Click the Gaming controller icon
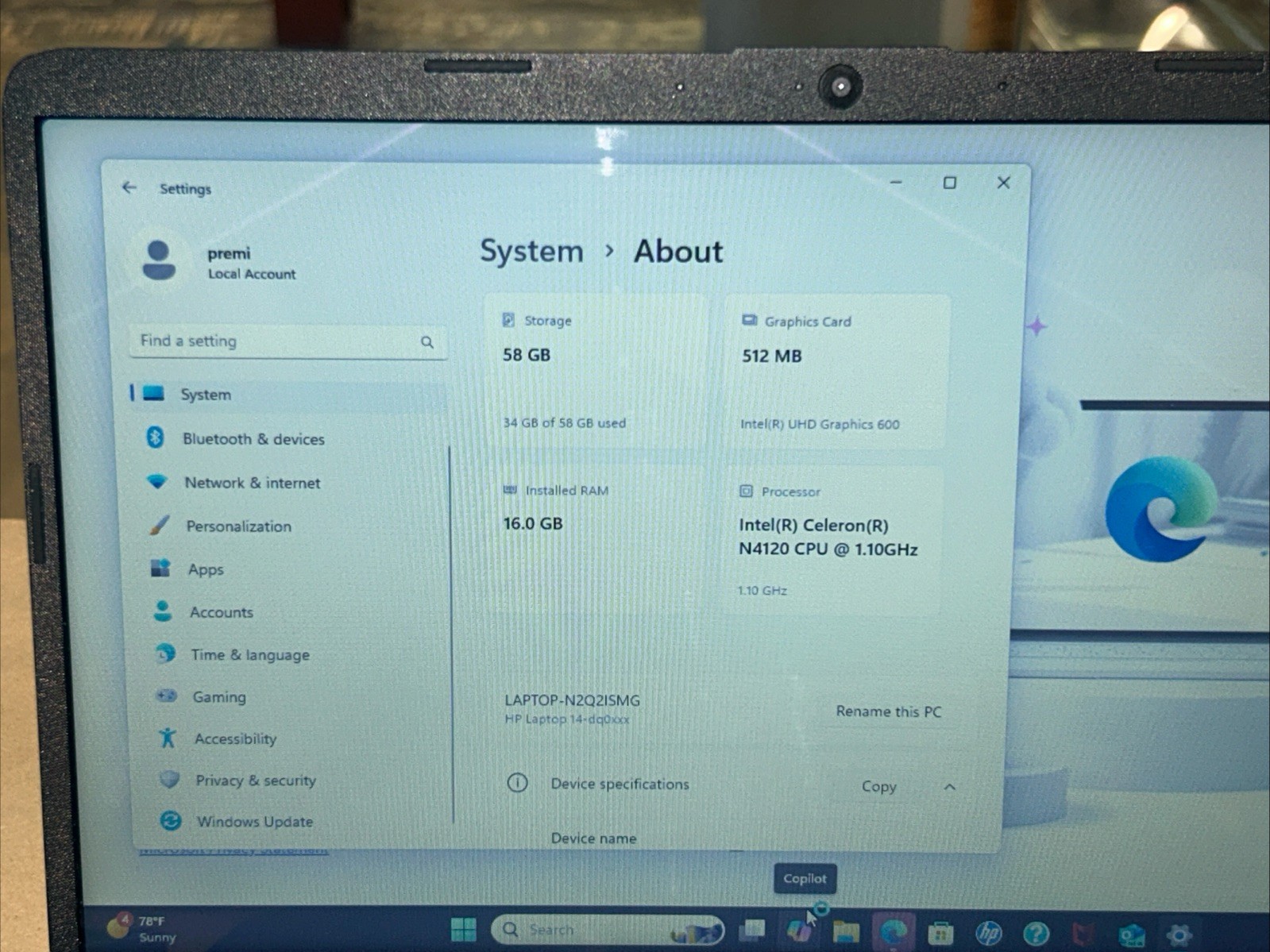Viewport: 1270px width, 952px height. click(x=166, y=696)
